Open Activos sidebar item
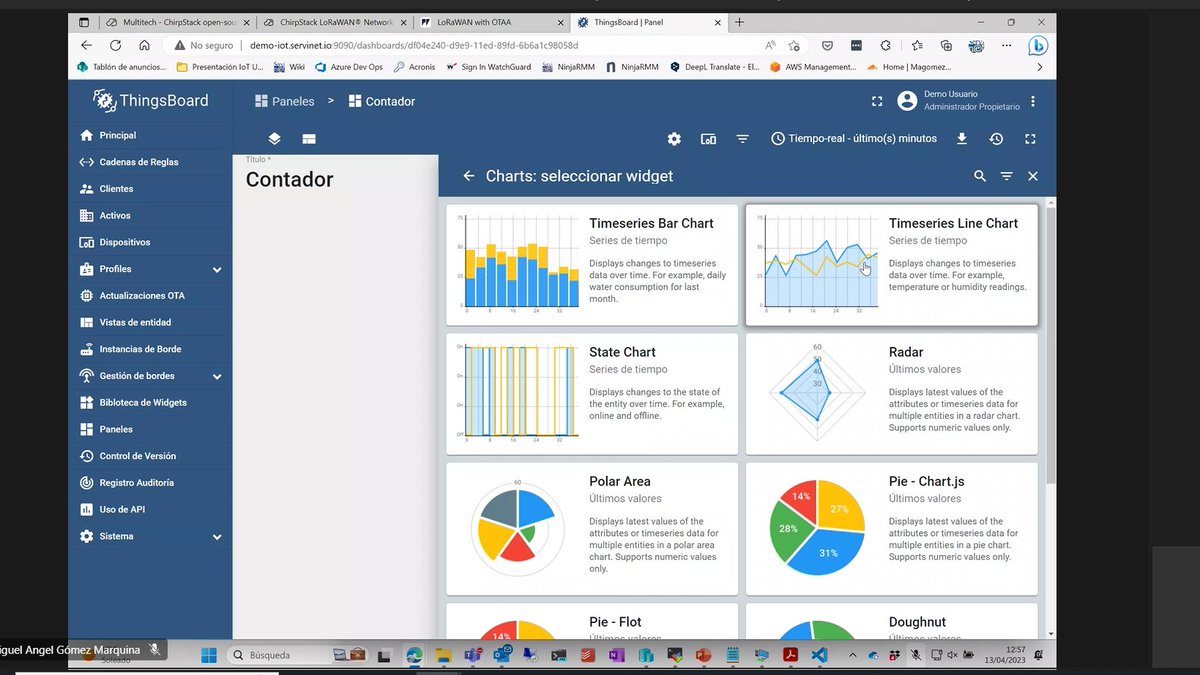Image resolution: width=1200 pixels, height=675 pixels. tap(150, 215)
